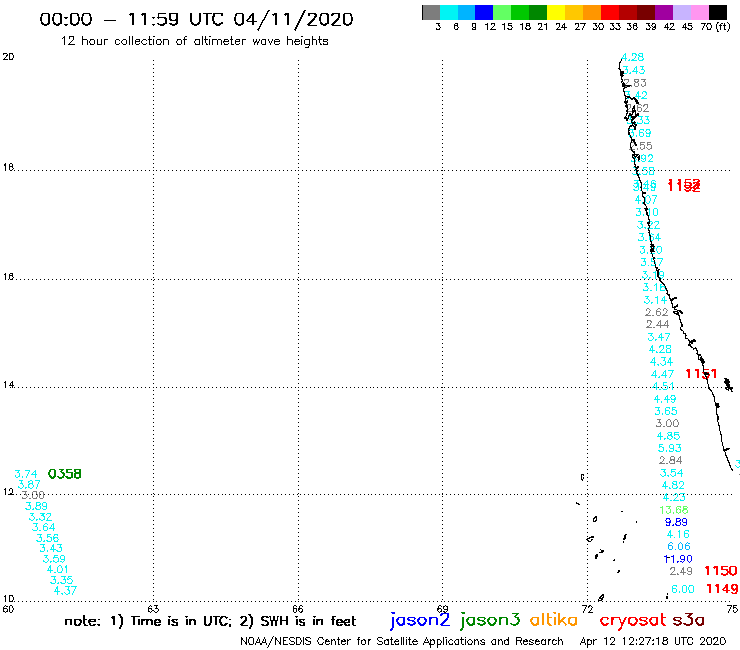Click the 4.16 wave height value
Screen dimensions: 740x650
(x=678, y=534)
